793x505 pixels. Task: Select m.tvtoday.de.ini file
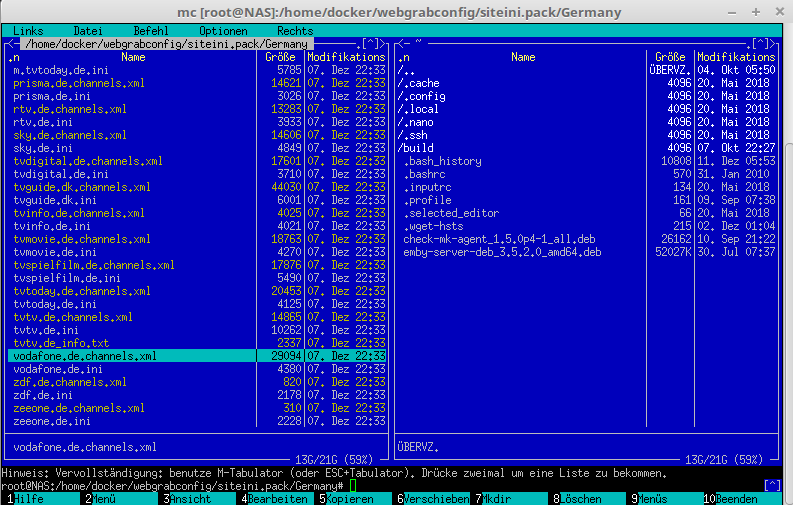[x=61, y=70]
